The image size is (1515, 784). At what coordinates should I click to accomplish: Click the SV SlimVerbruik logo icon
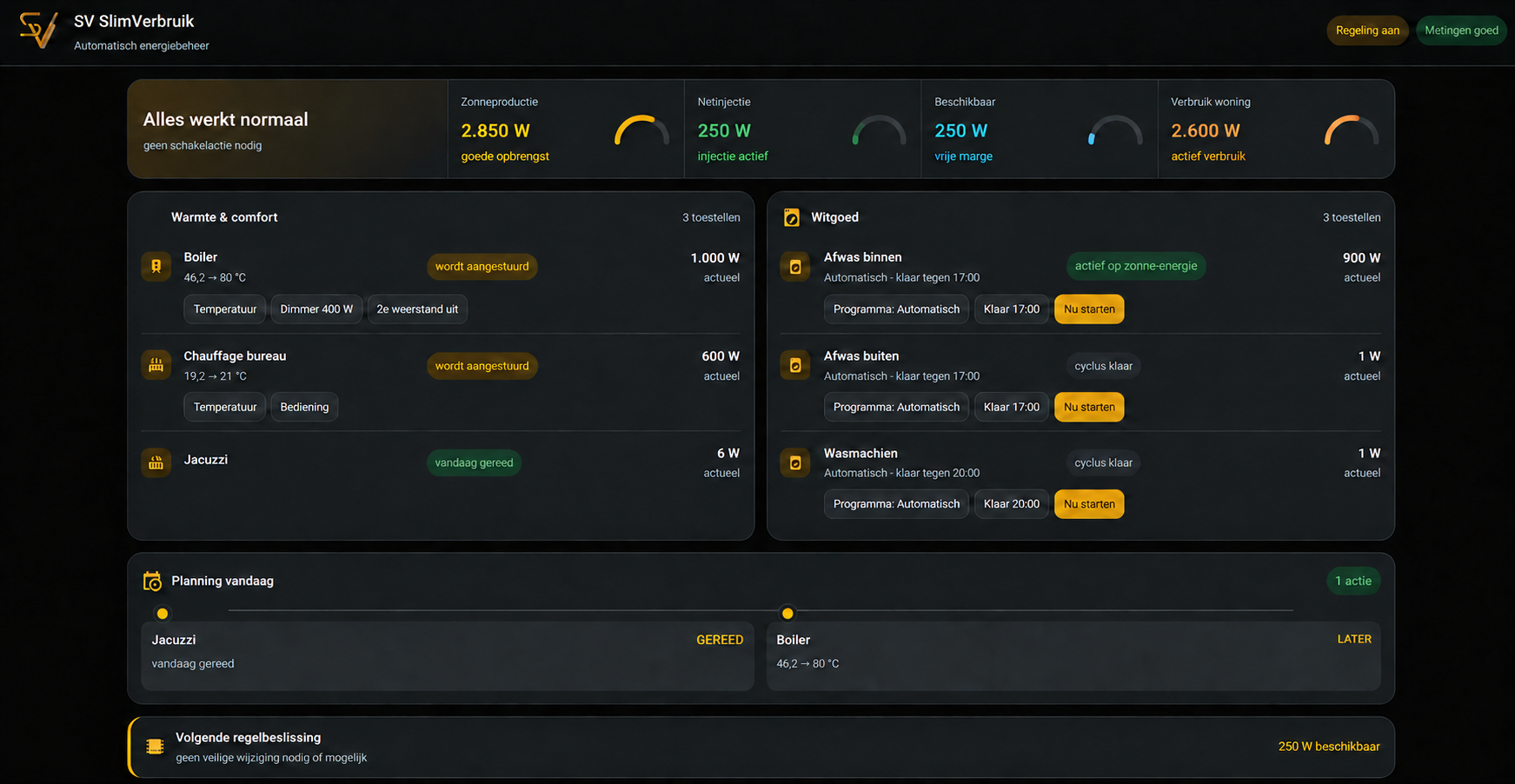pos(38,30)
